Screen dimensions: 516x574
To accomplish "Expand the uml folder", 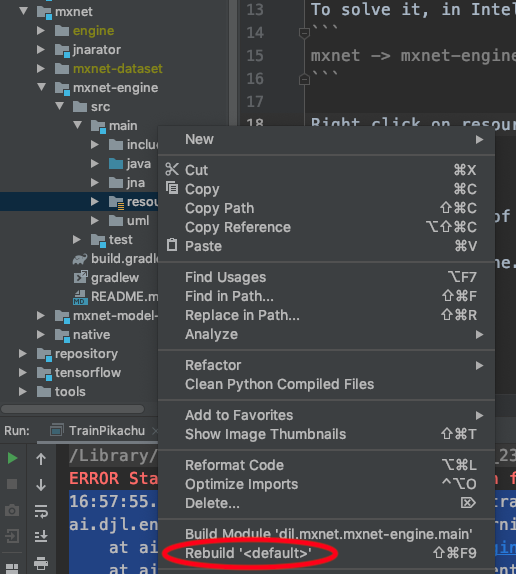I will 95,220.
